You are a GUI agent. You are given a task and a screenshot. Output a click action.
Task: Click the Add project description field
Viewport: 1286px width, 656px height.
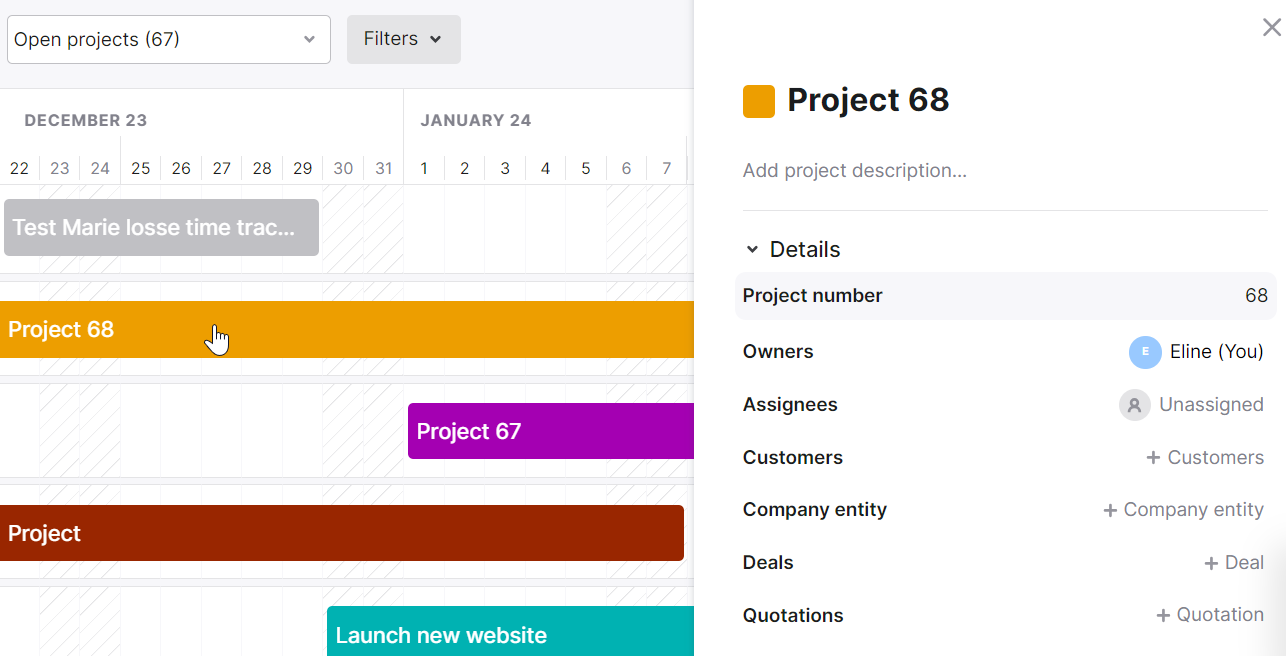coord(854,171)
